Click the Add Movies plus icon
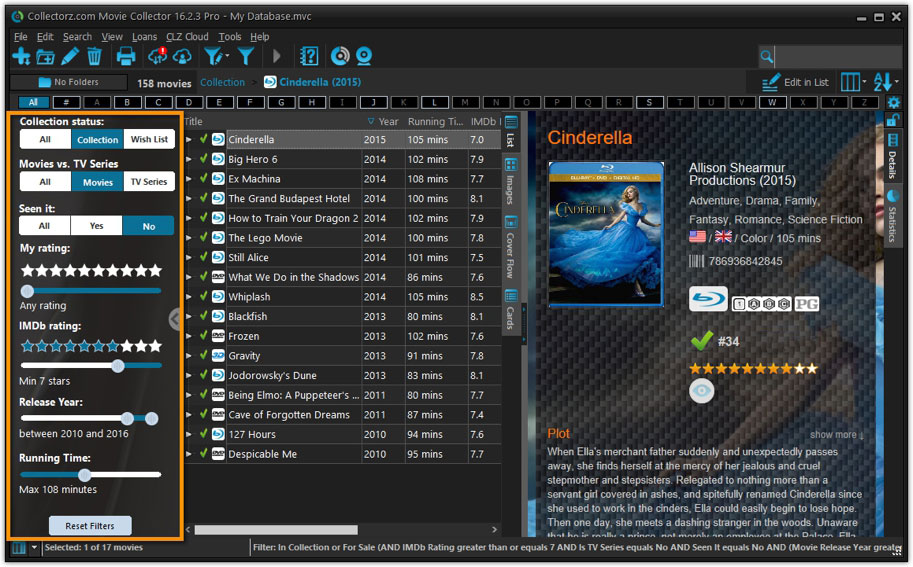The height and width of the screenshot is (567, 913). (x=22, y=56)
